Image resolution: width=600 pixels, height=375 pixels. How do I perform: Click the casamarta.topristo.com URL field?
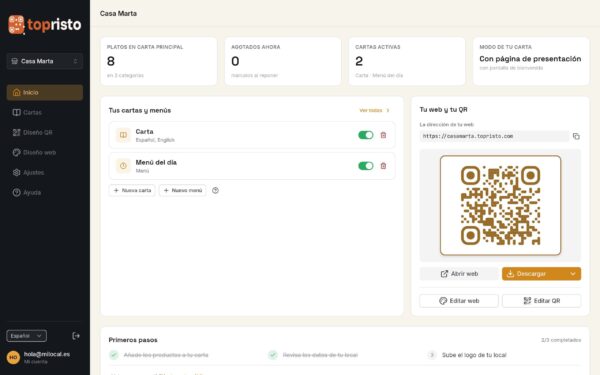[x=494, y=136]
